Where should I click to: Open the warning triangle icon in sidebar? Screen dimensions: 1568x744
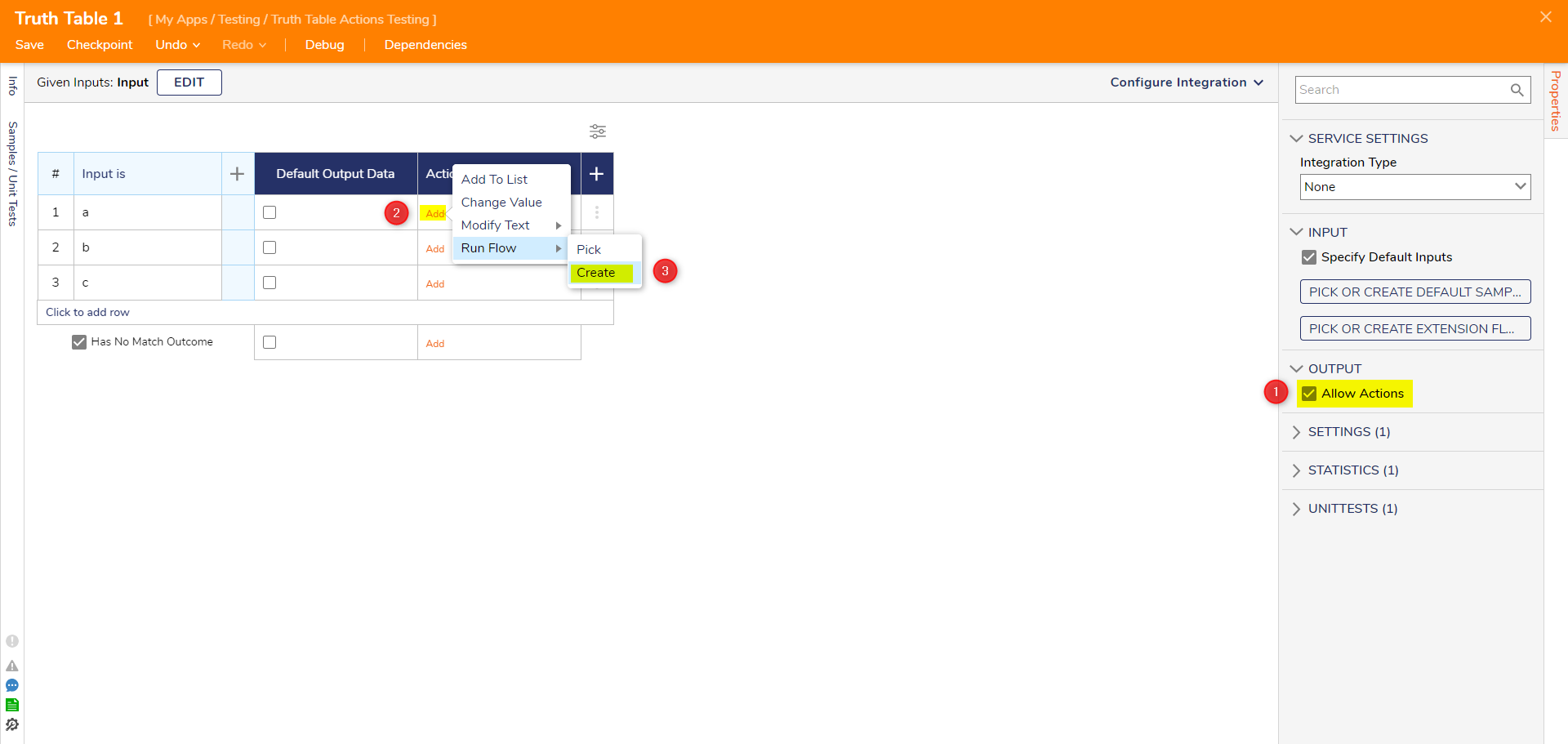12,666
